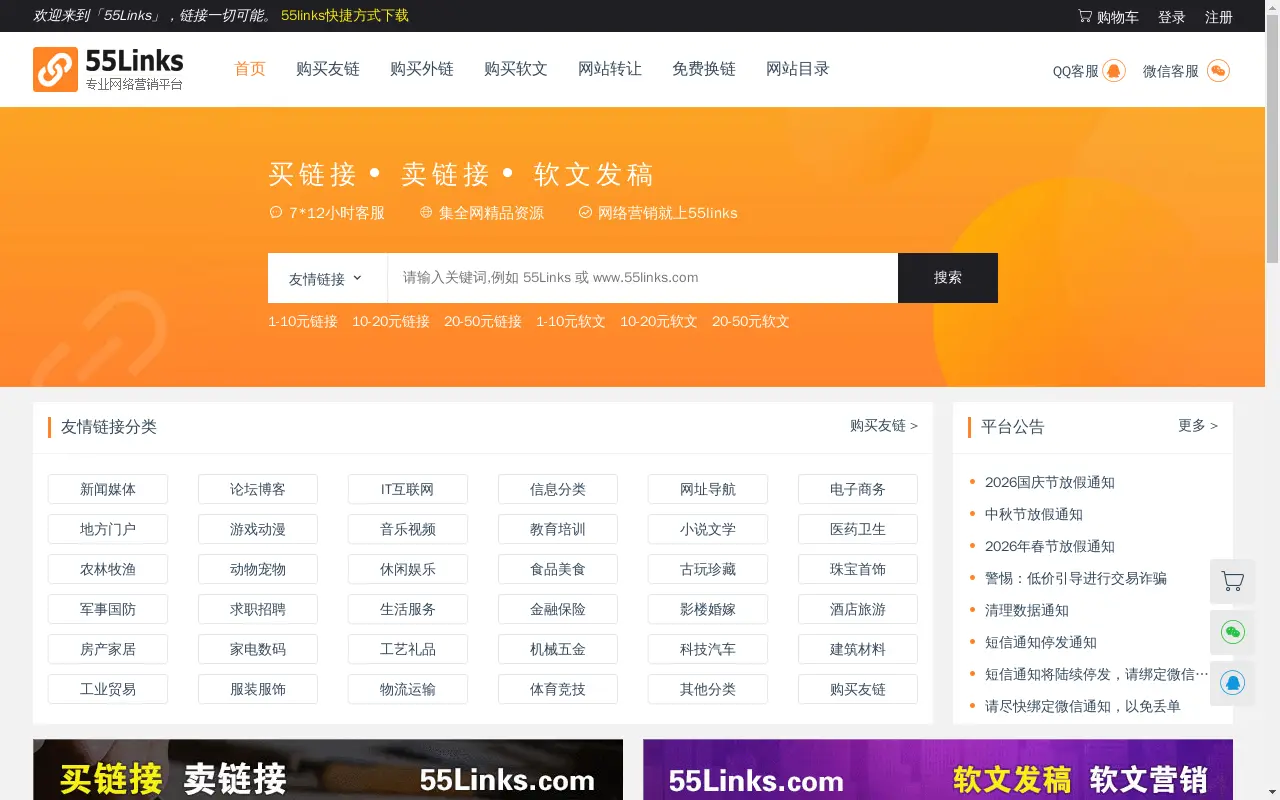
Task: Choose the 科技汽车 category button
Action: 708,649
